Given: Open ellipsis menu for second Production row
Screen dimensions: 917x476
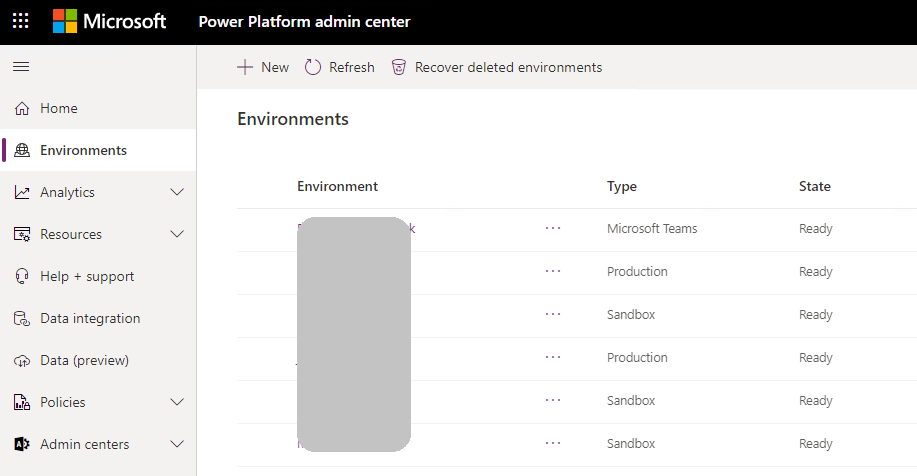Looking at the screenshot, I should [553, 357].
